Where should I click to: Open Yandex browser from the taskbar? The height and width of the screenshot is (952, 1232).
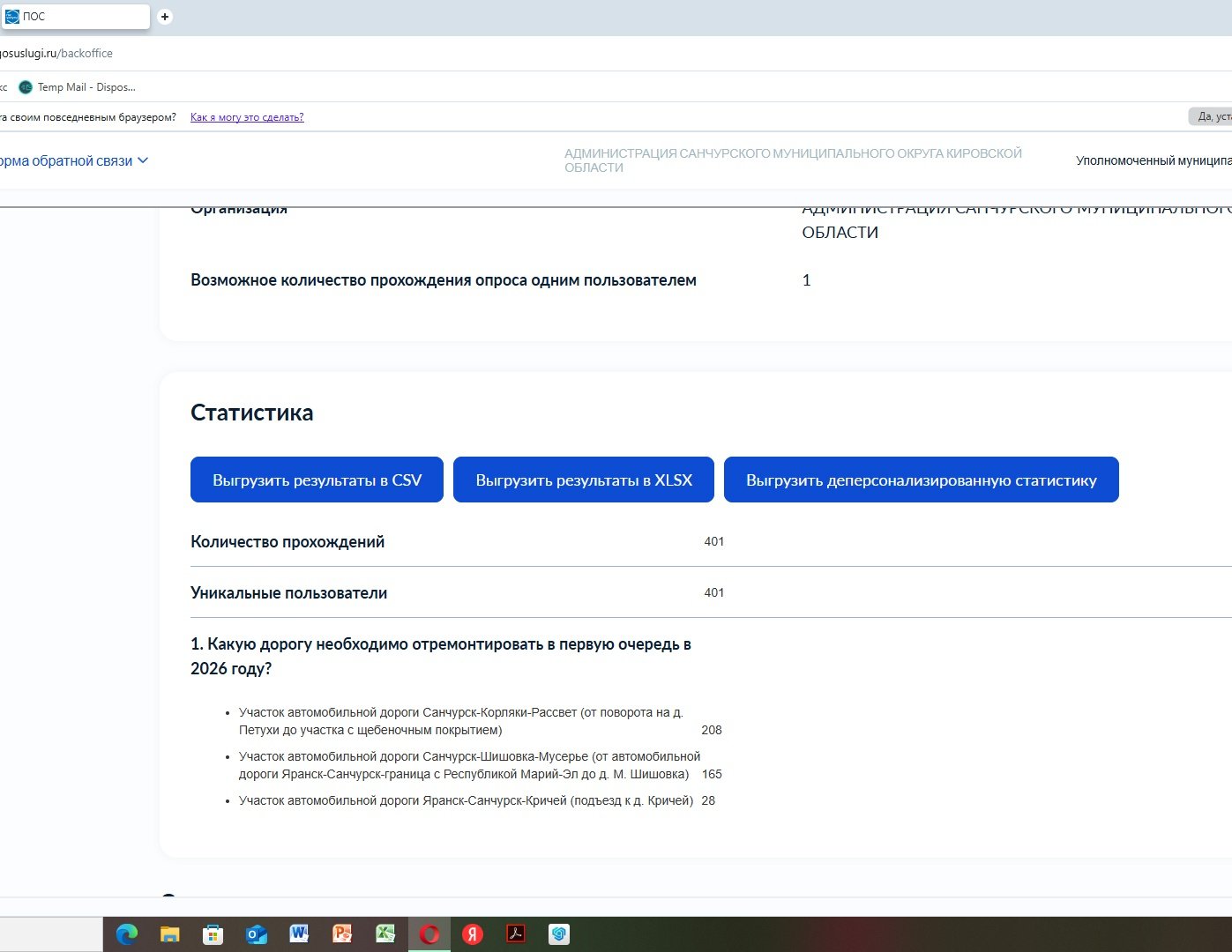coord(473,934)
